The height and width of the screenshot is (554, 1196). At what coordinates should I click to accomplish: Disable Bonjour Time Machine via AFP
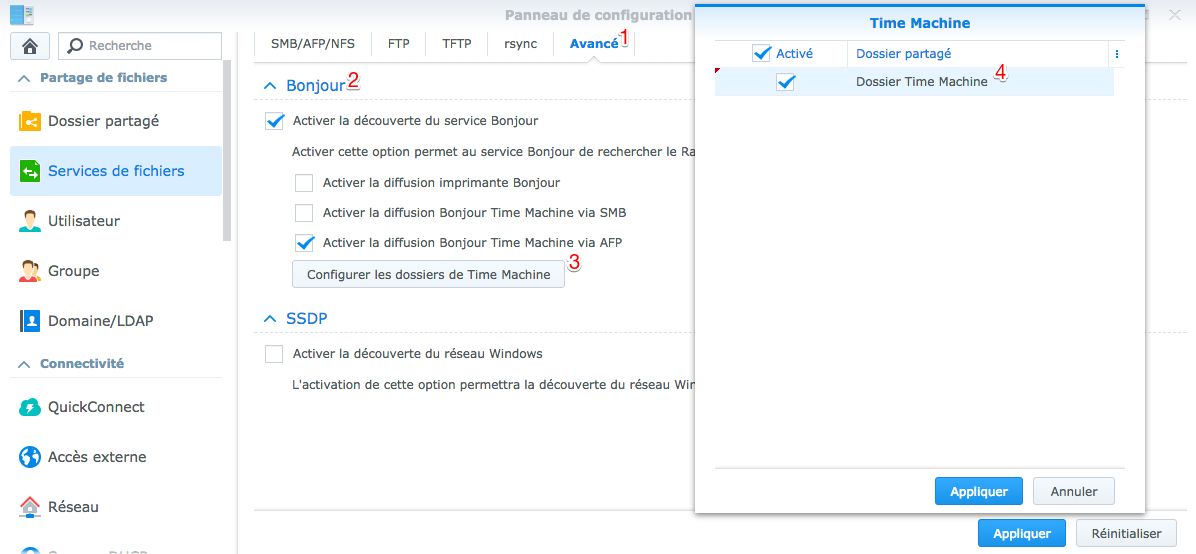(x=304, y=242)
